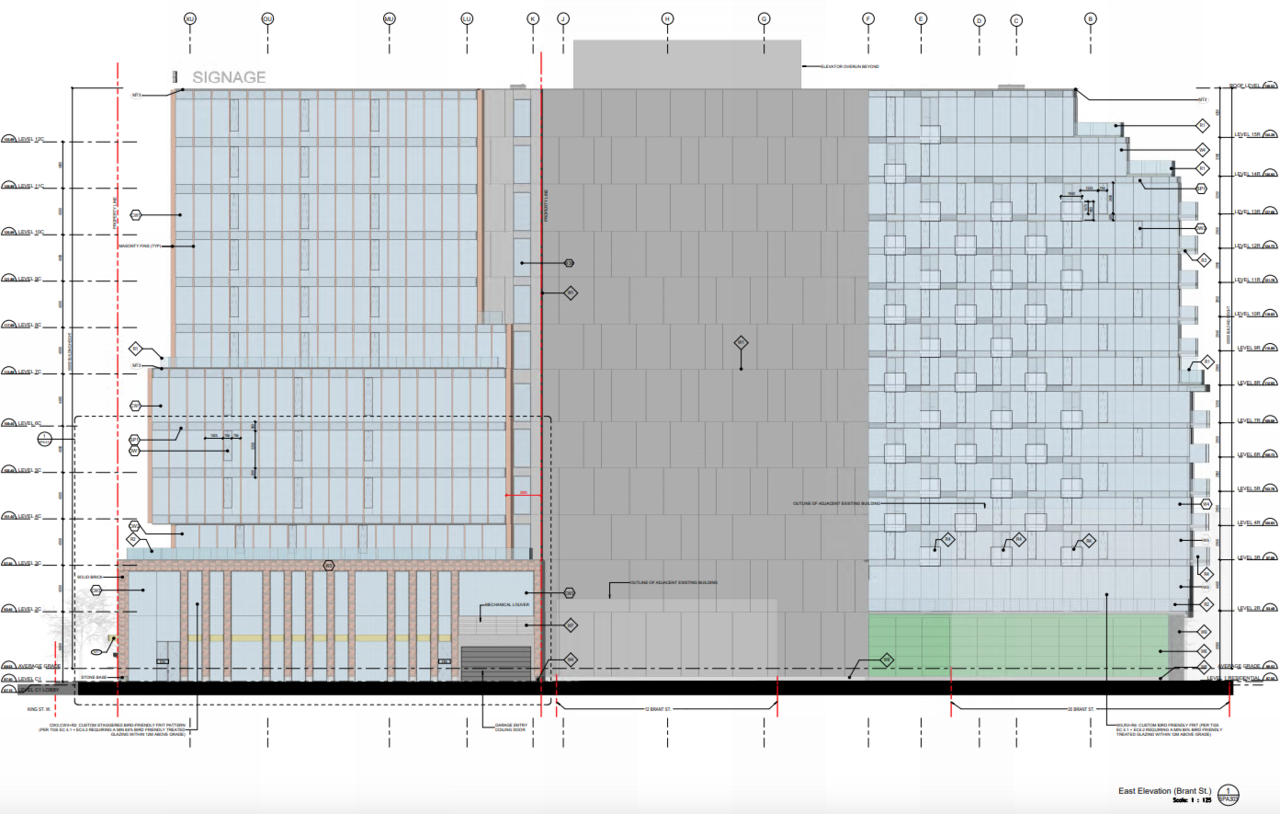Click the drawing number bubble beside the title
Screen dimensions: 1280x814
[1228, 795]
